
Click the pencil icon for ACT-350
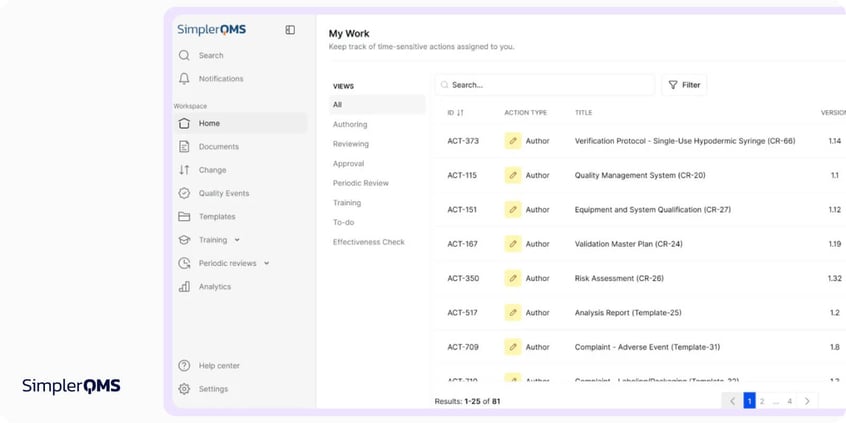513,278
